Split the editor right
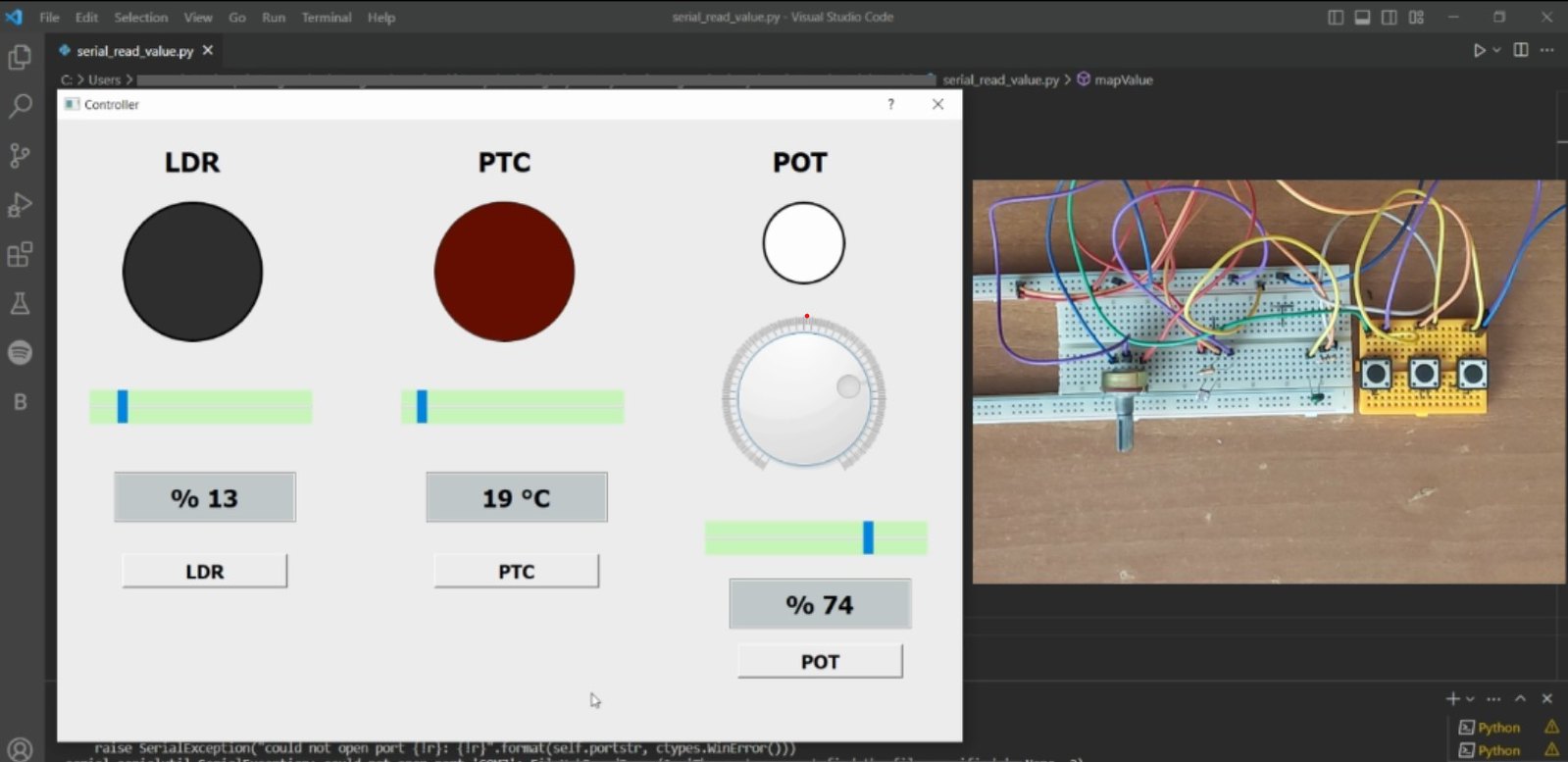This screenshot has height=762, width=1568. click(1521, 50)
